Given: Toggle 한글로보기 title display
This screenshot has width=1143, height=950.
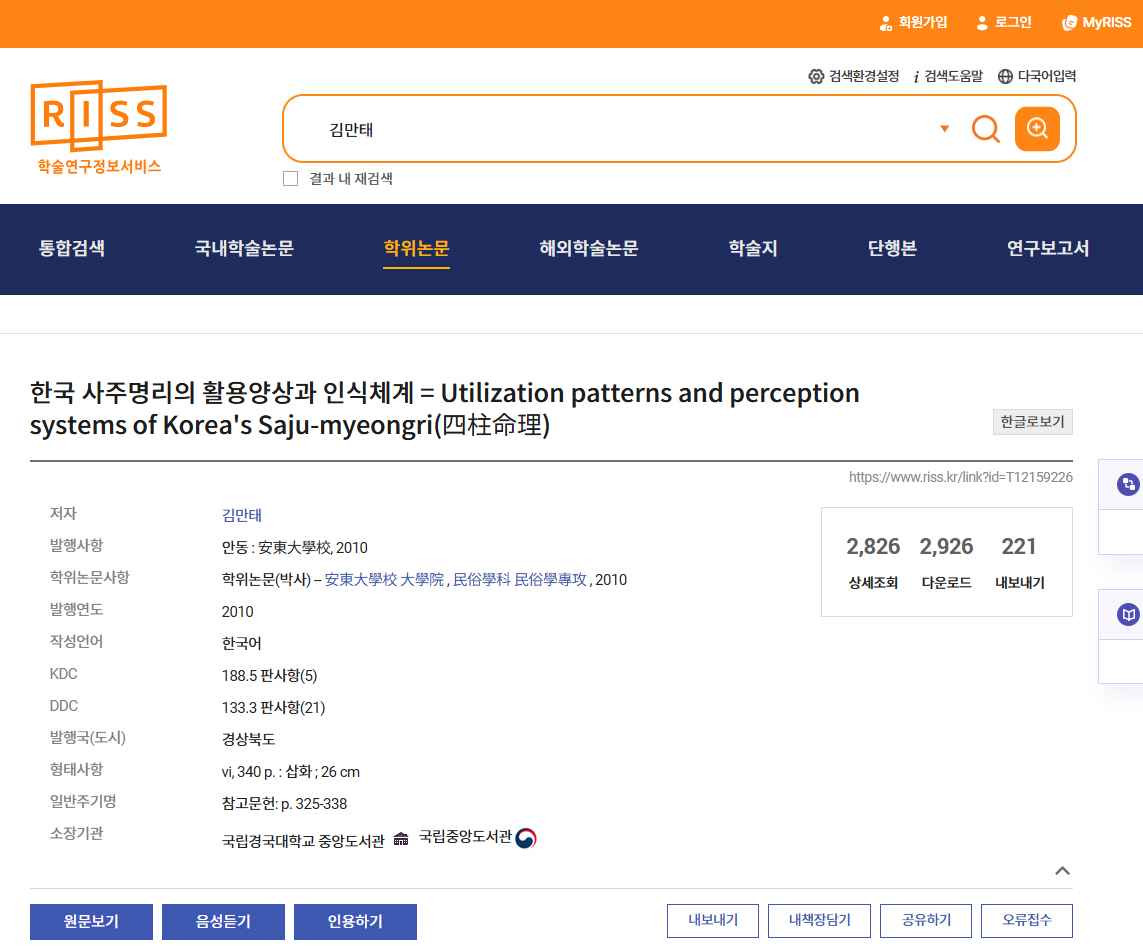Looking at the screenshot, I should pyautogui.click(x=1032, y=422).
